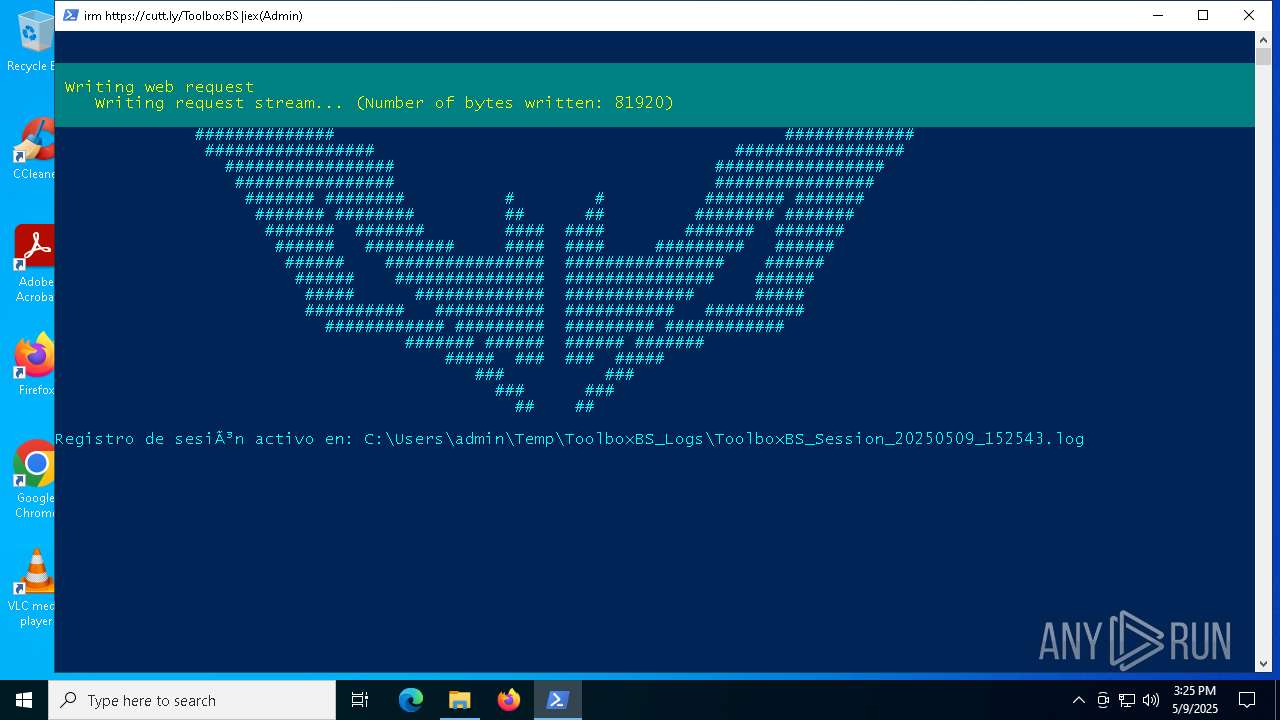Click the scrollbar up arrow in PowerShell

point(1263,39)
